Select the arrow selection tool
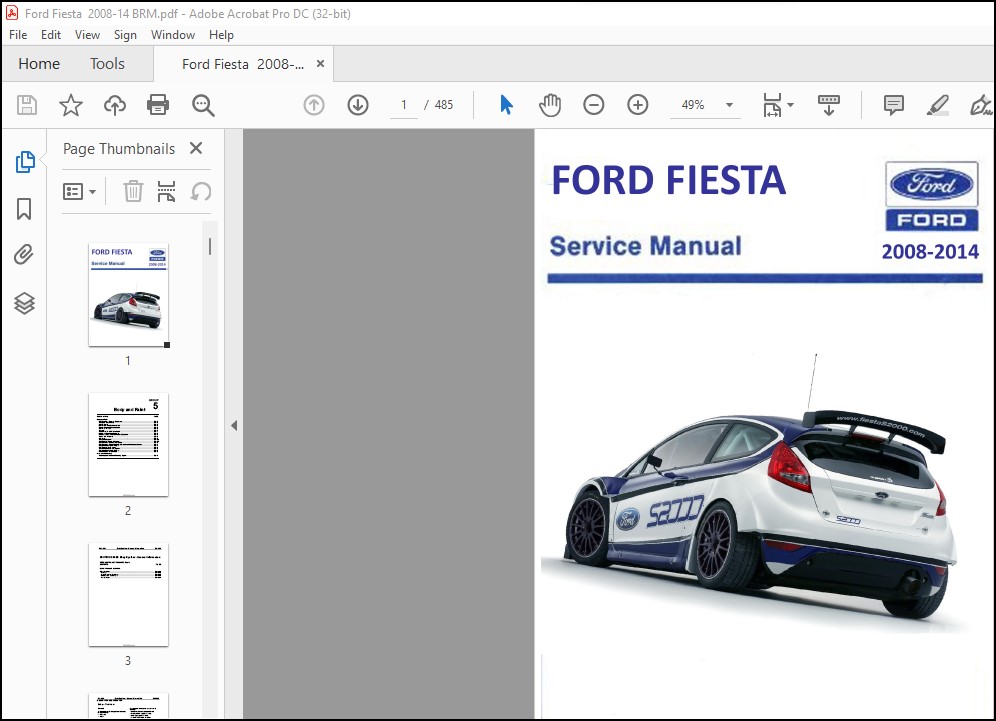Viewport: 996px width, 721px height. 506,105
